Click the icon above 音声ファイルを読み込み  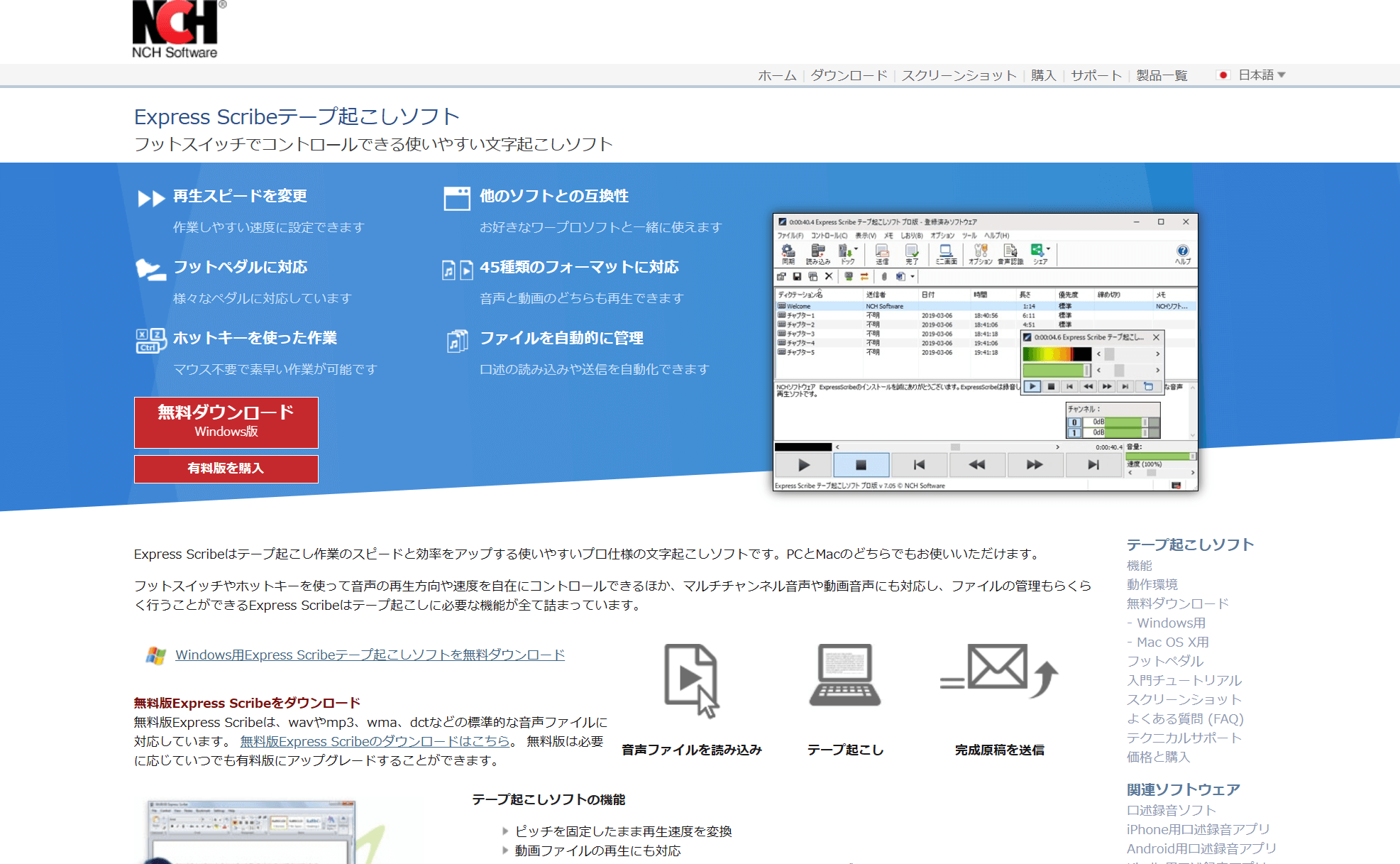click(692, 681)
